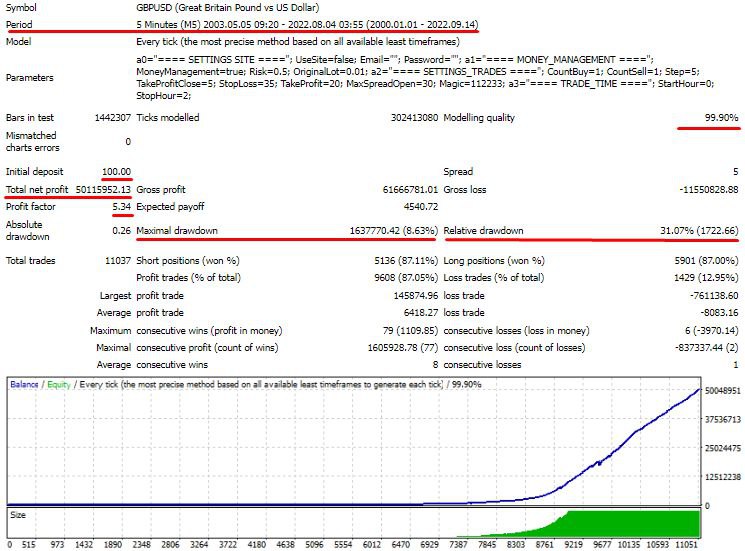Select Absolute drawdown value 0.26
745x551 pixels.
122,230
